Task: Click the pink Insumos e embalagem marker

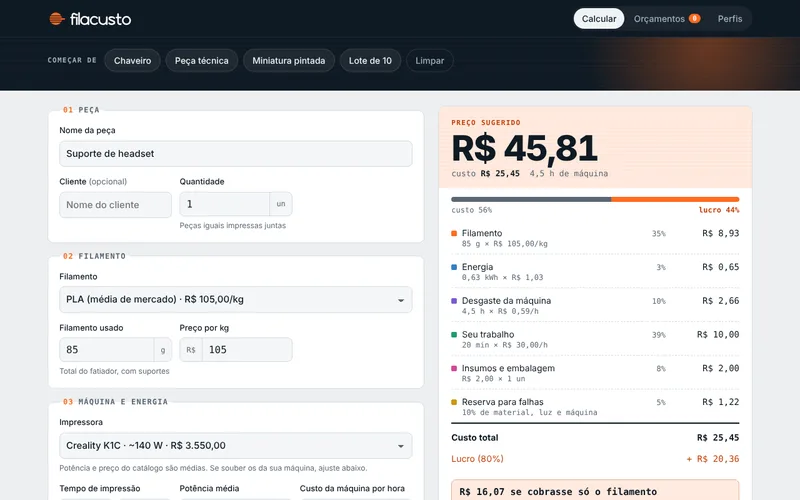Action: click(x=454, y=368)
